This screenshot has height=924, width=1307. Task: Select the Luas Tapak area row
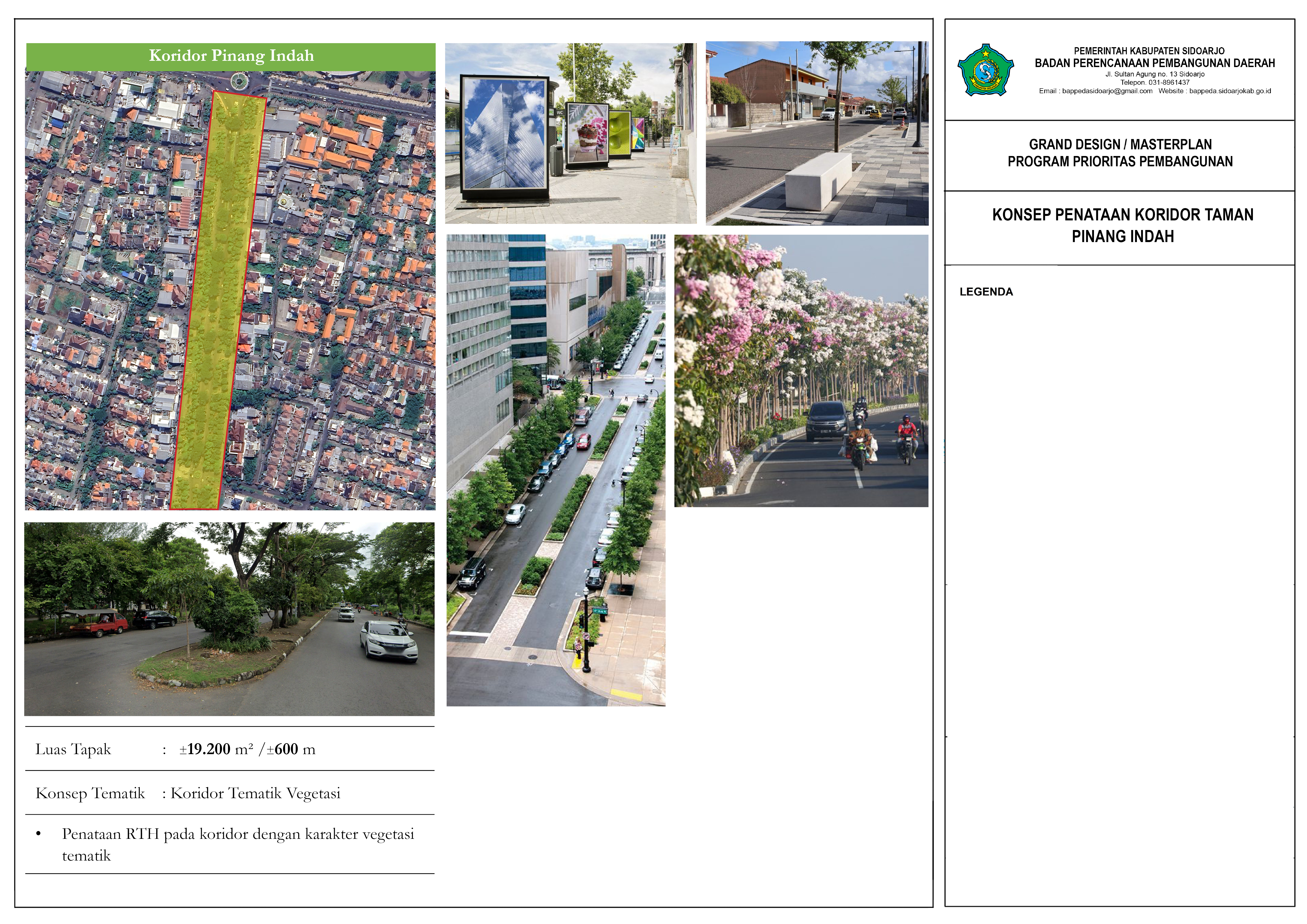coord(175,749)
